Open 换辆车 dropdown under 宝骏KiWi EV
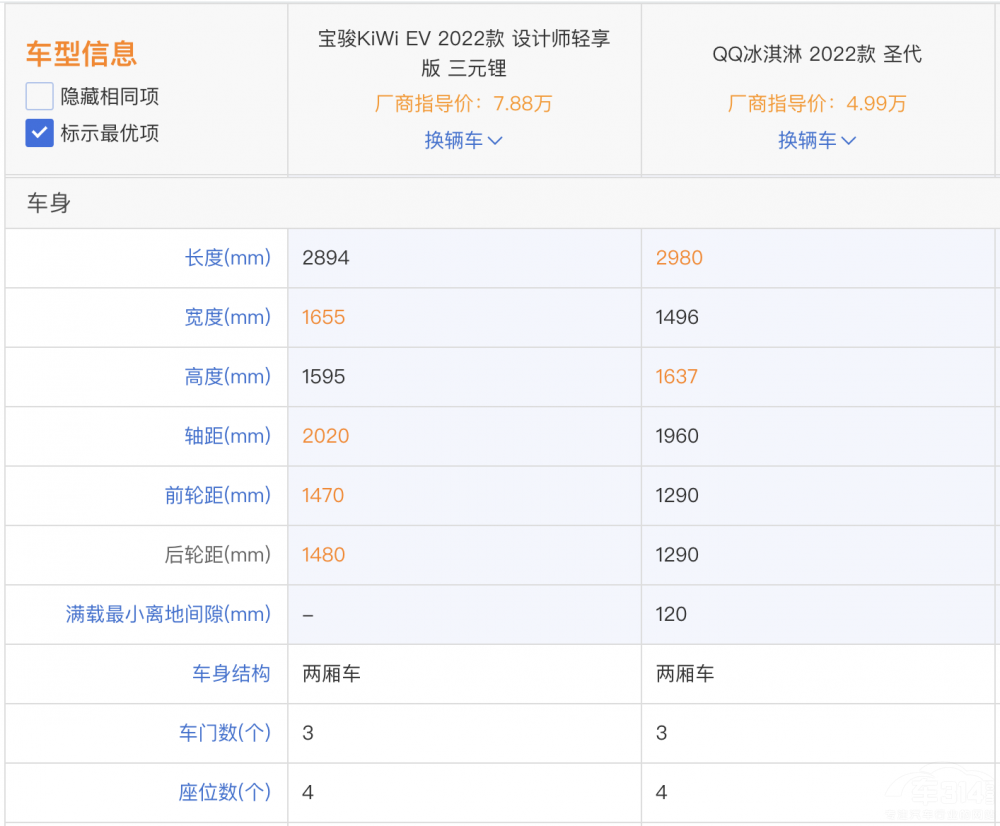The height and width of the screenshot is (826, 1000). [x=463, y=141]
